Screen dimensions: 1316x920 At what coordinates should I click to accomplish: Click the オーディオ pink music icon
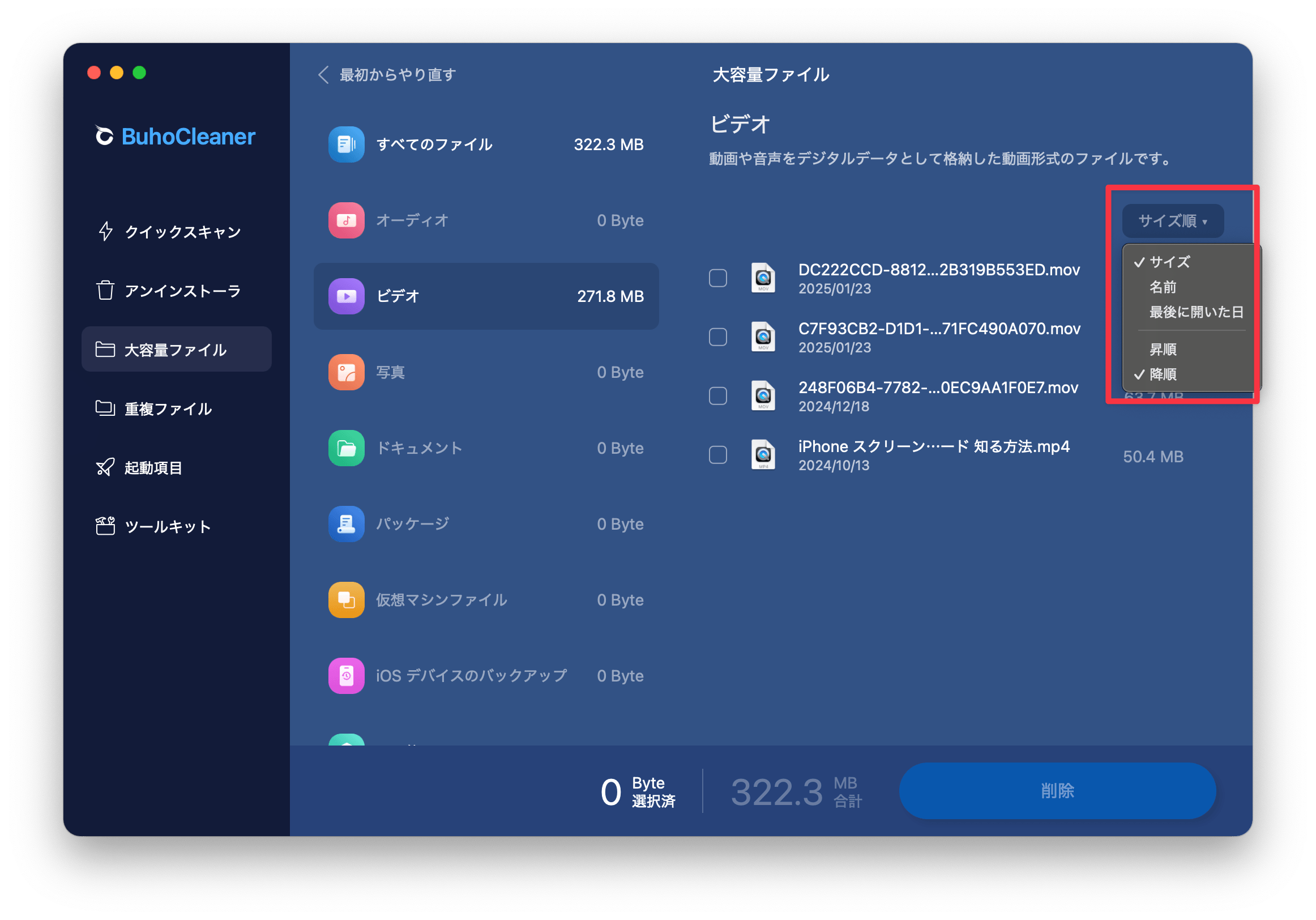[346, 220]
